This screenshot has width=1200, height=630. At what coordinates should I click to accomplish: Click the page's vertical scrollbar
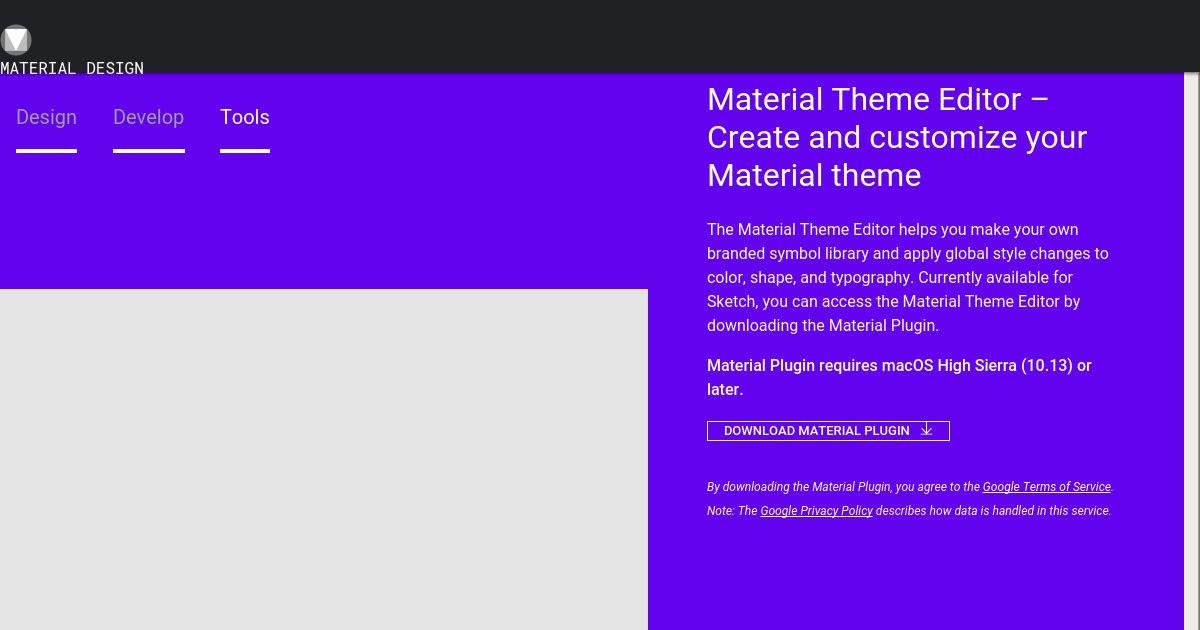[1192, 350]
